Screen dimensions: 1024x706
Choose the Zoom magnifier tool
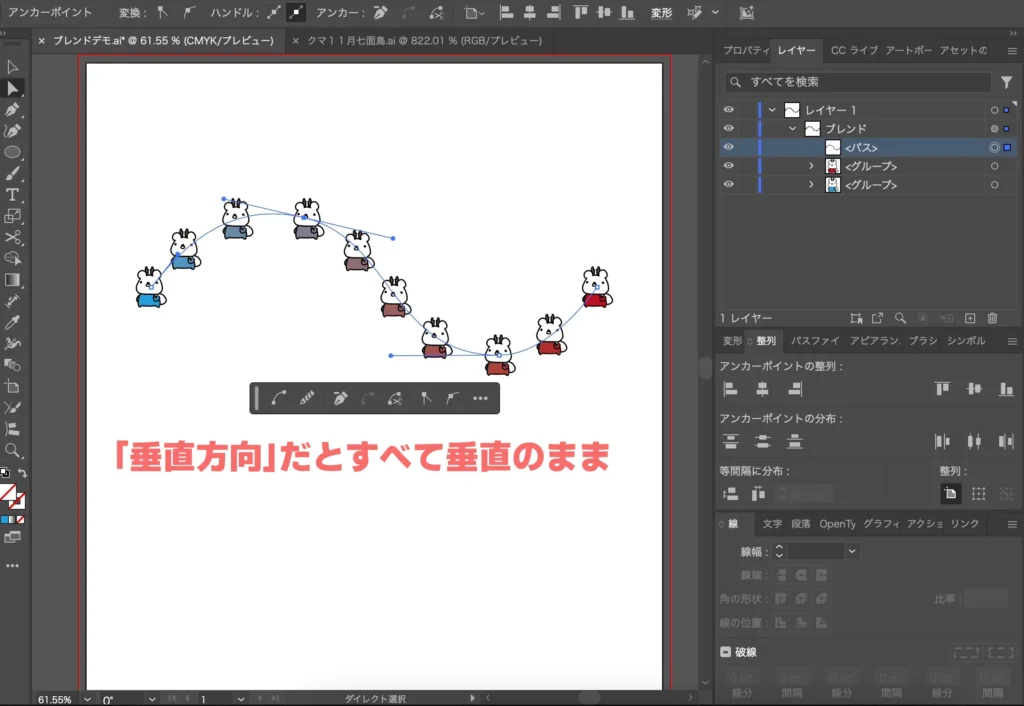(13, 450)
